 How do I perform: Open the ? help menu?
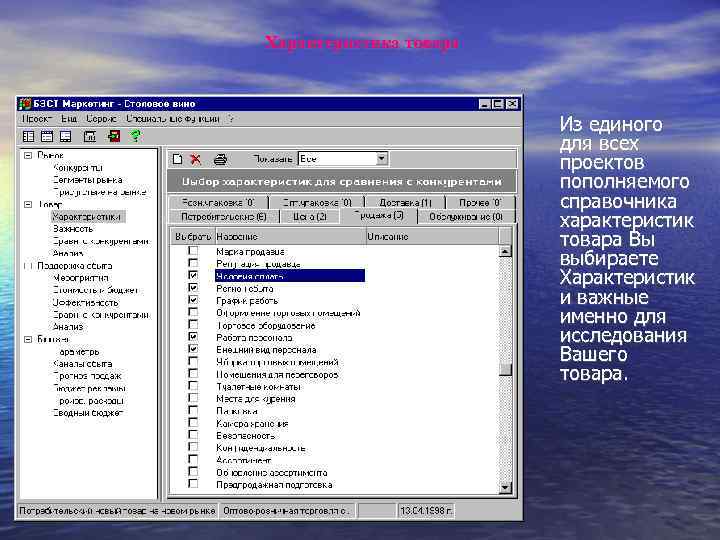point(231,119)
